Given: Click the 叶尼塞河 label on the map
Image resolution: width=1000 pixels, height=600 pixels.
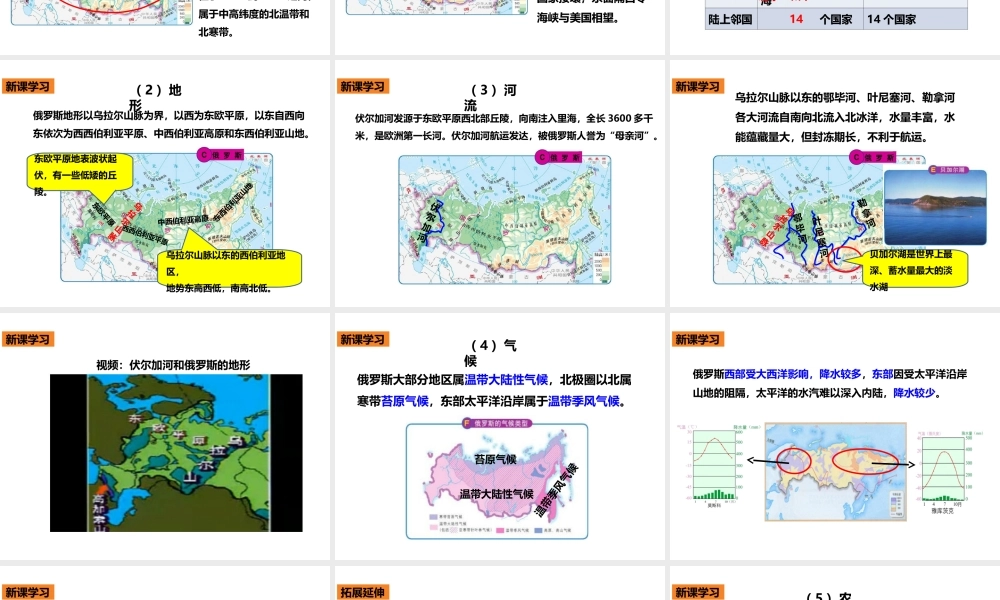Looking at the screenshot, I should (821, 237).
